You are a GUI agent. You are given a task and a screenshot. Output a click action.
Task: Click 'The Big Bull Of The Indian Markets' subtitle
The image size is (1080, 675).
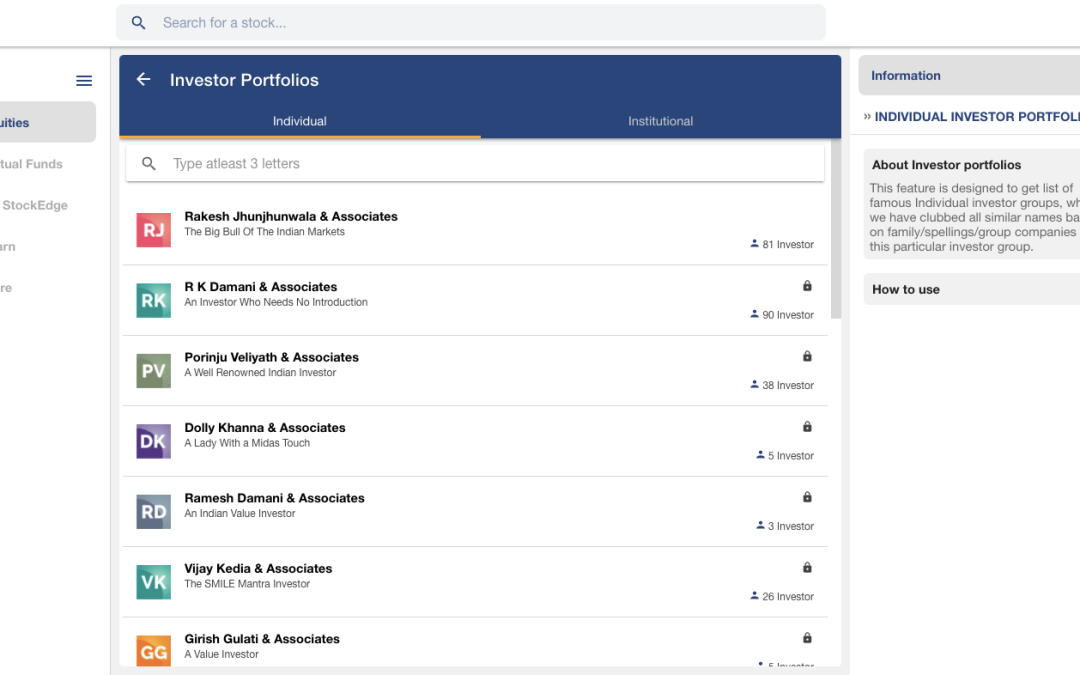[x=264, y=232]
